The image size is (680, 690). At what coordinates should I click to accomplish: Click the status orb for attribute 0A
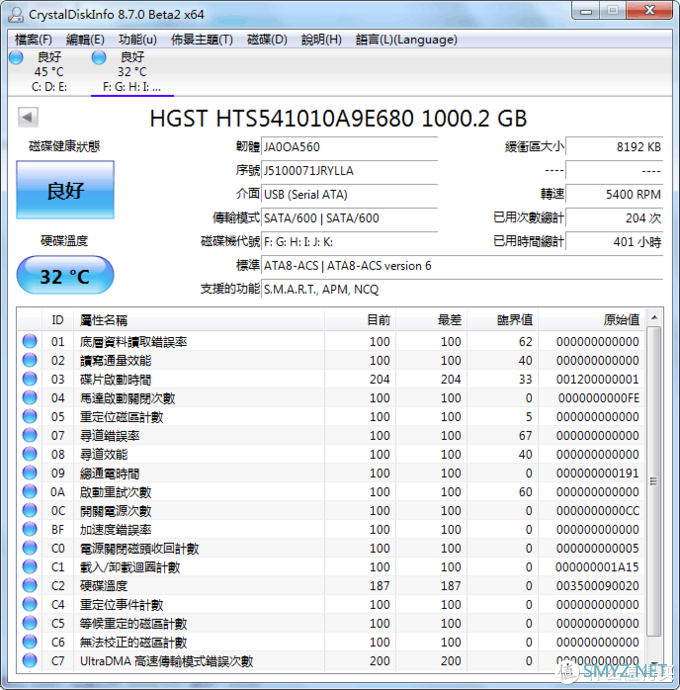[x=30, y=492]
